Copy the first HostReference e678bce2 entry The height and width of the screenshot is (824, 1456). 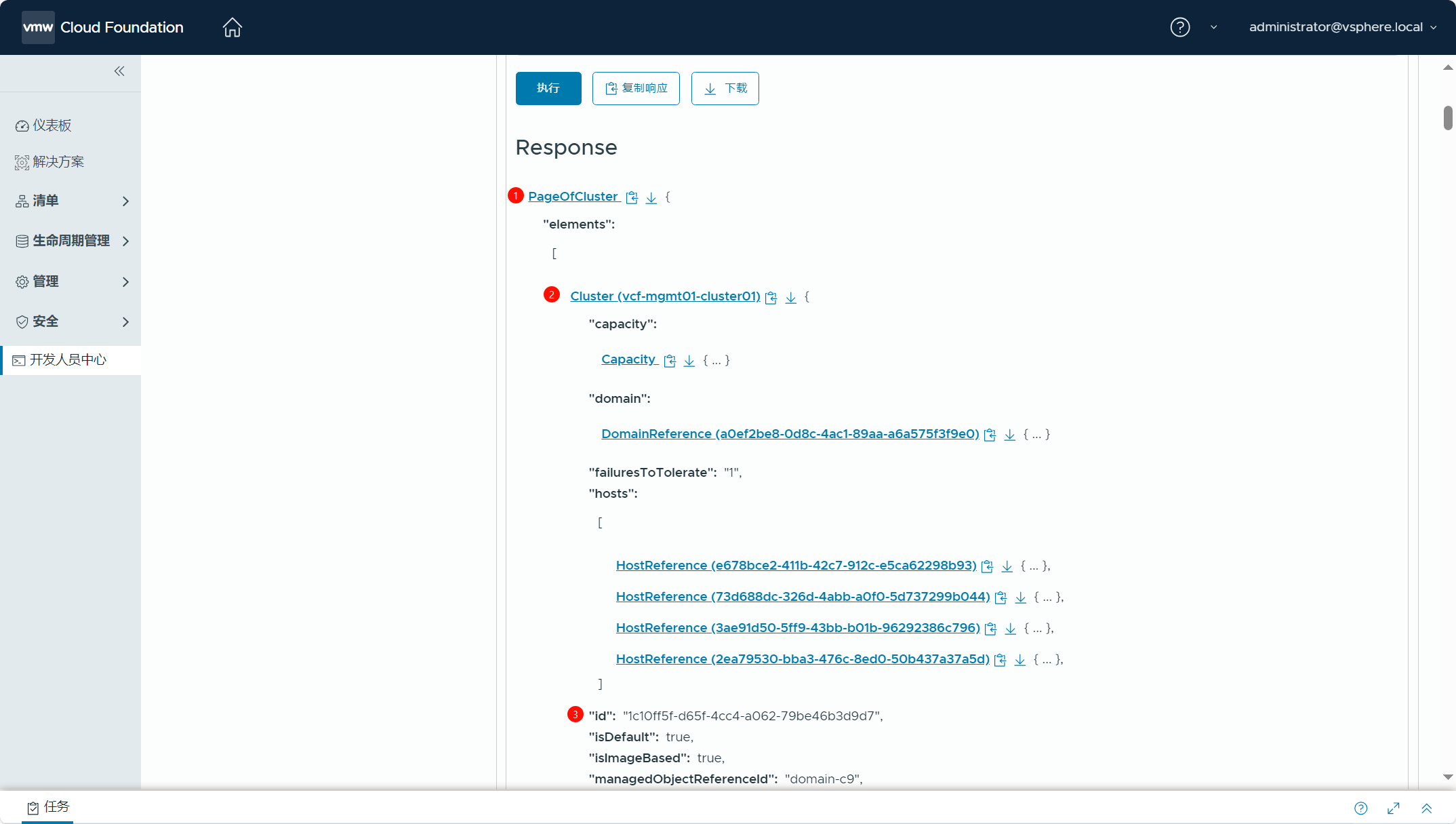988,566
